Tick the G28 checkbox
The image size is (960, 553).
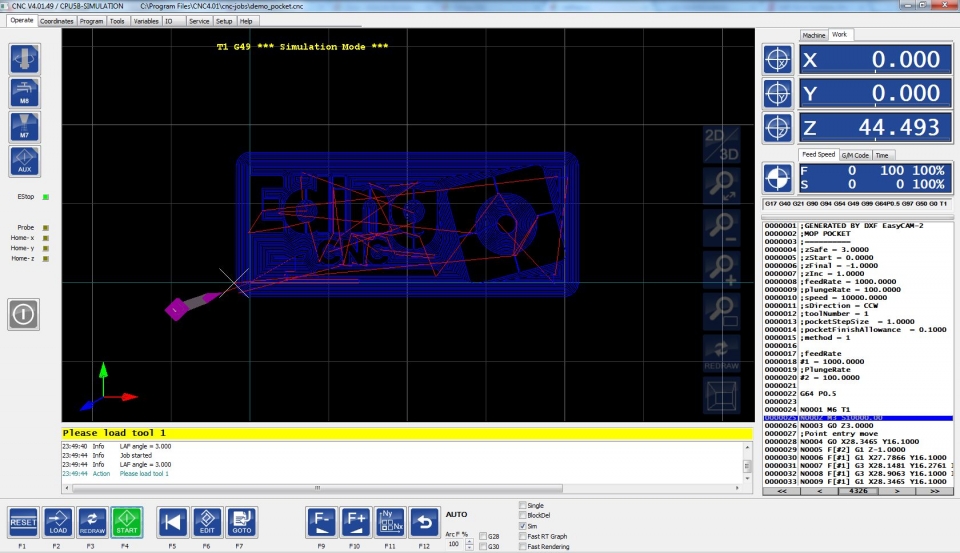pyautogui.click(x=483, y=536)
